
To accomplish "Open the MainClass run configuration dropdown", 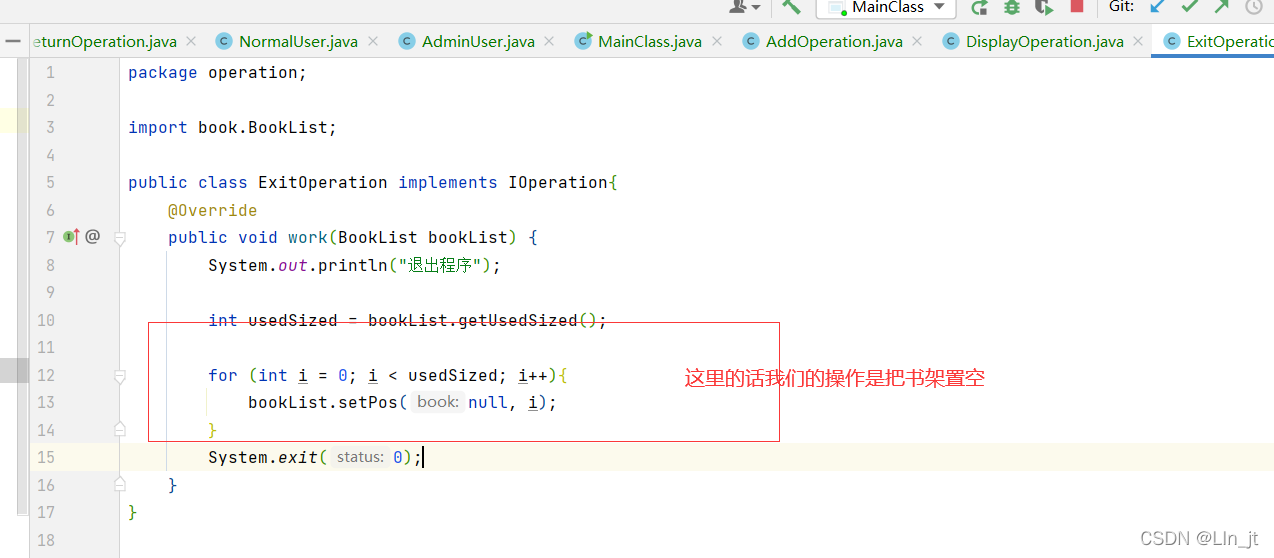I will (x=886, y=8).
